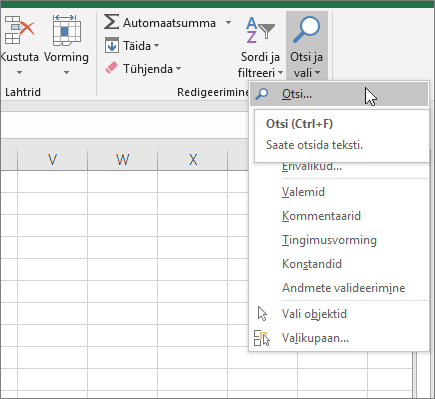The height and width of the screenshot is (399, 435).
Task: Collapse the Otsi ja vali dropdown arrow
Action: coord(317,72)
